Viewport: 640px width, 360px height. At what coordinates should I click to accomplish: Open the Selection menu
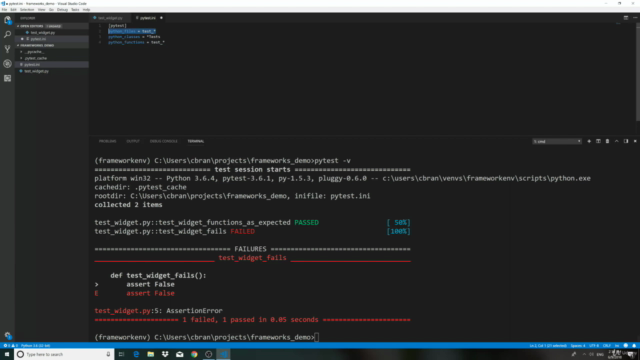27,9
